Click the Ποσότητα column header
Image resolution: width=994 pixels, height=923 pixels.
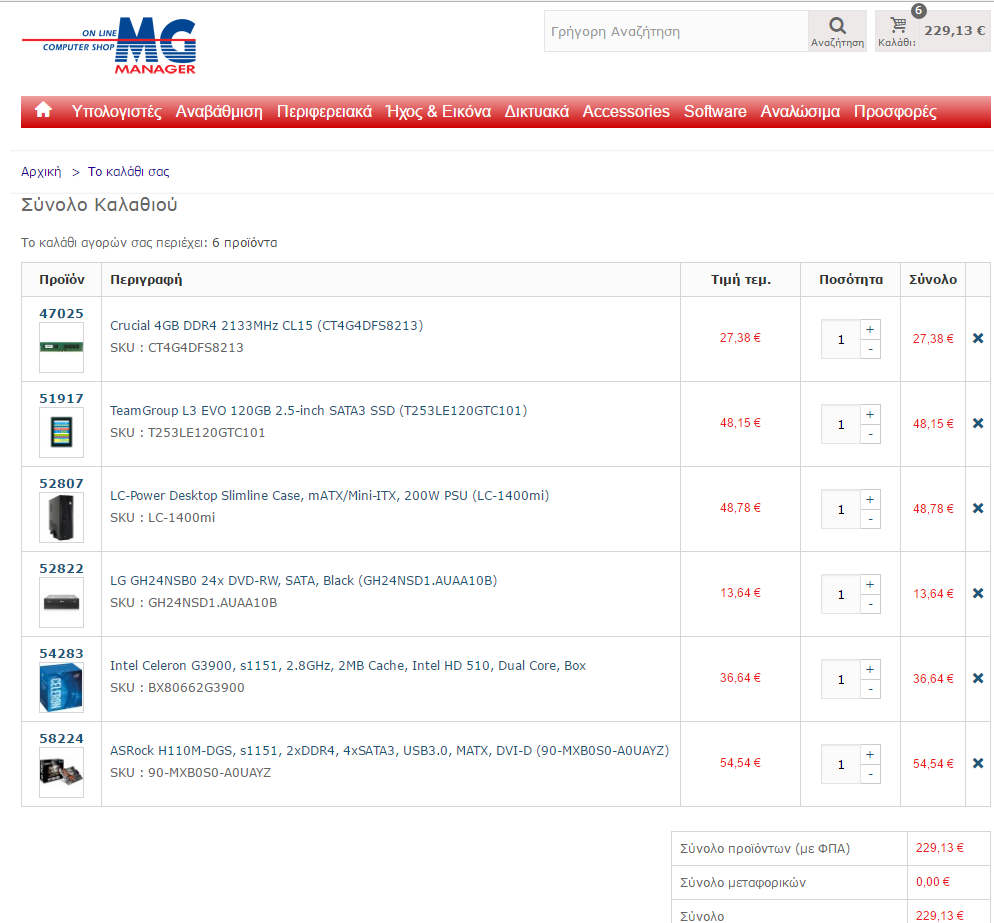851,280
